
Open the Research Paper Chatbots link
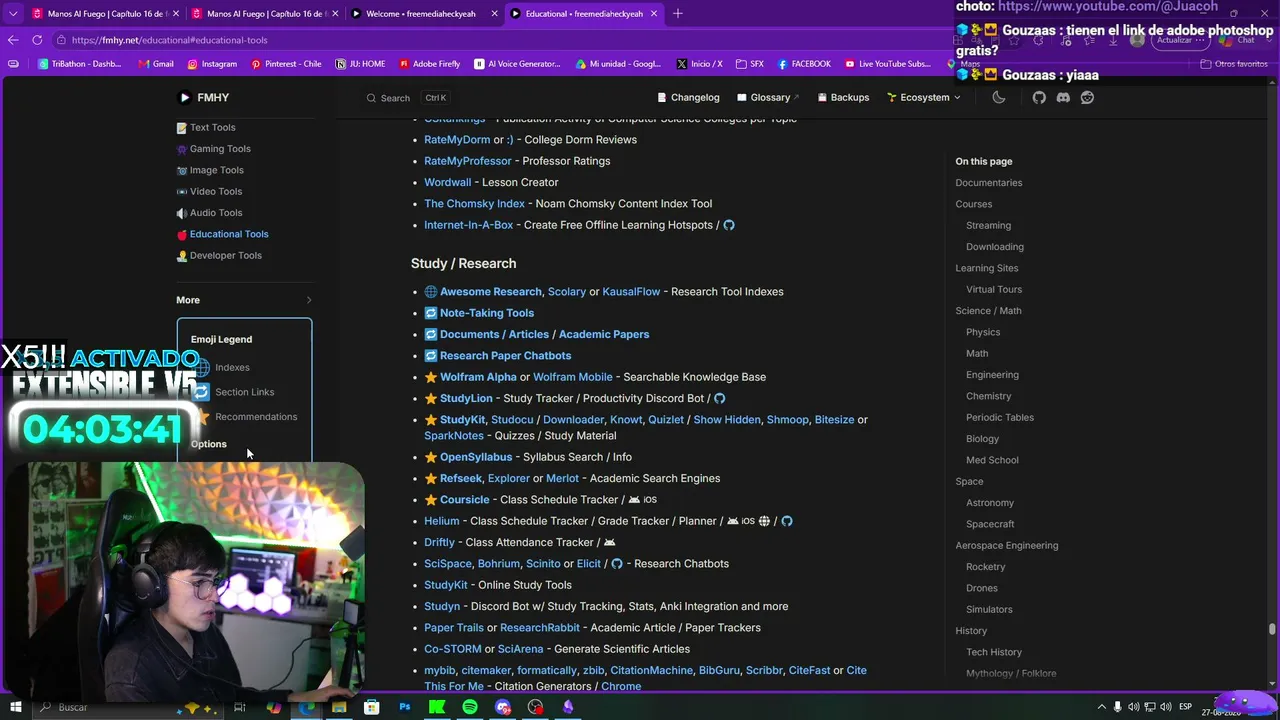tap(505, 356)
